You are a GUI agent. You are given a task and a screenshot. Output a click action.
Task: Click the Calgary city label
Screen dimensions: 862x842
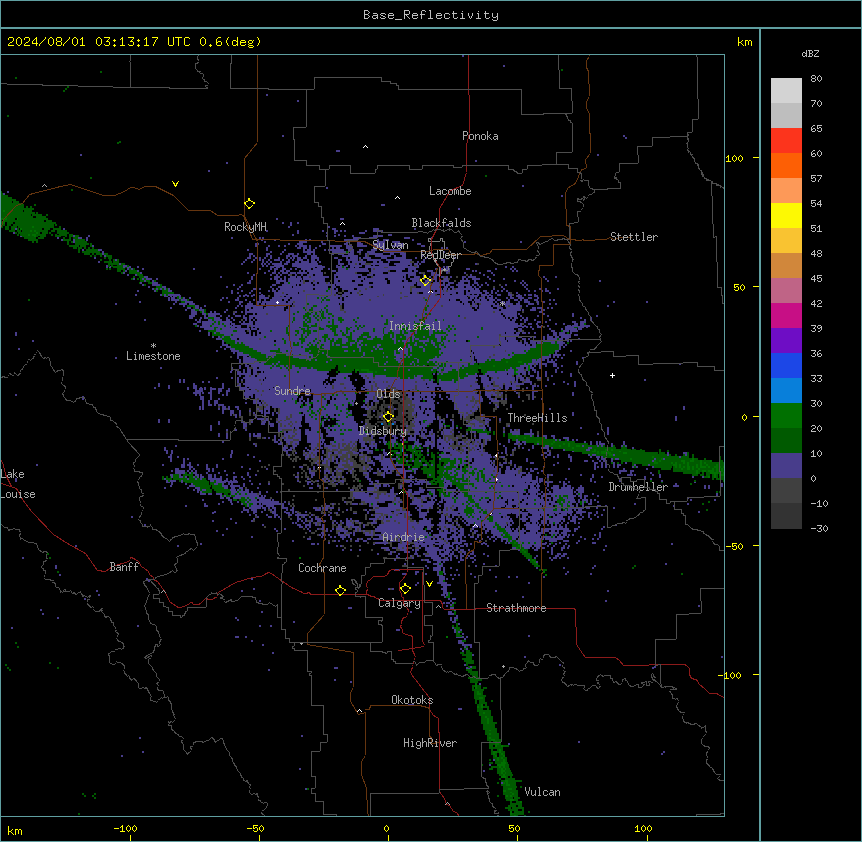tap(399, 603)
